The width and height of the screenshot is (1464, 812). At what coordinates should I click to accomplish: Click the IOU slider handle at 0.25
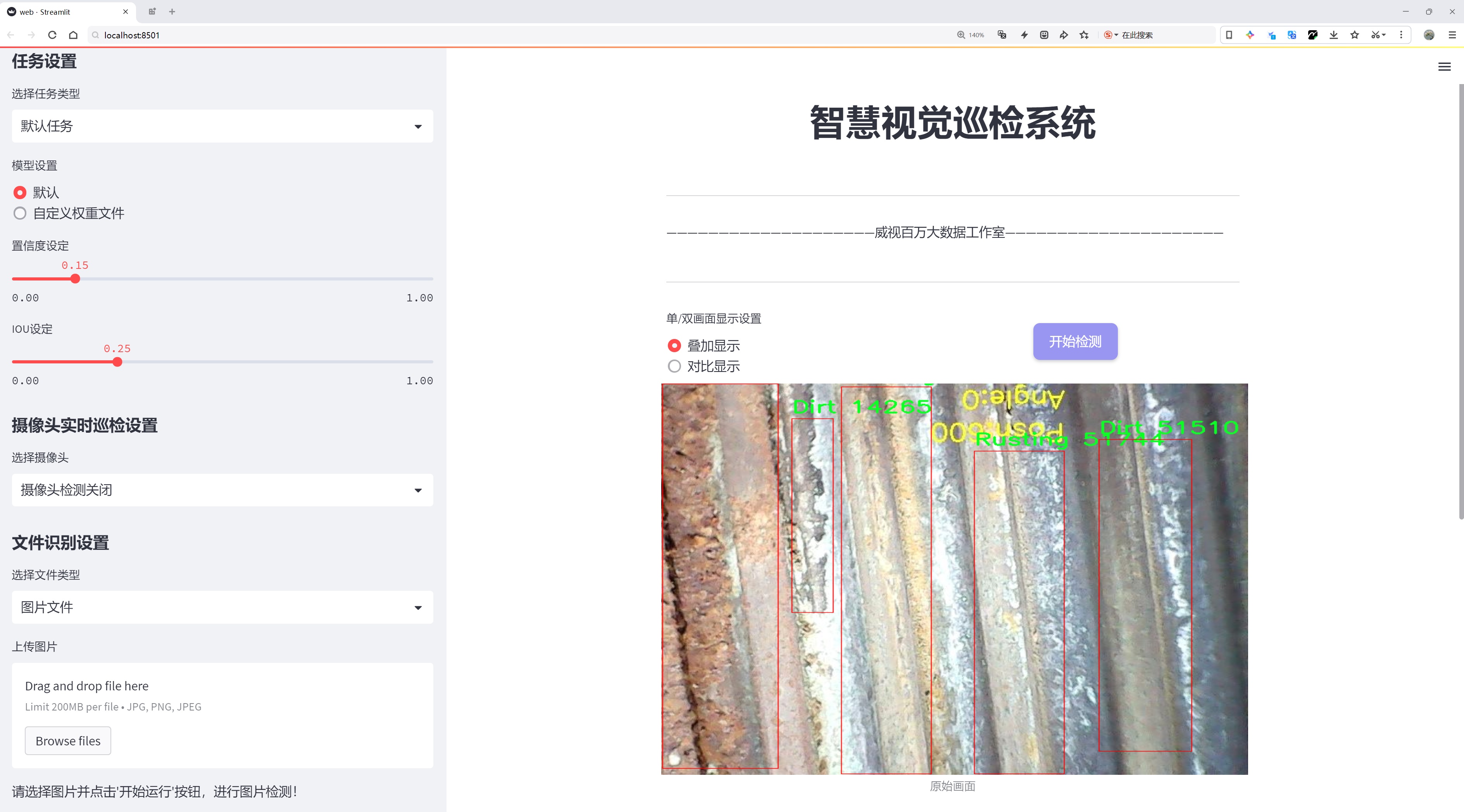[117, 362]
